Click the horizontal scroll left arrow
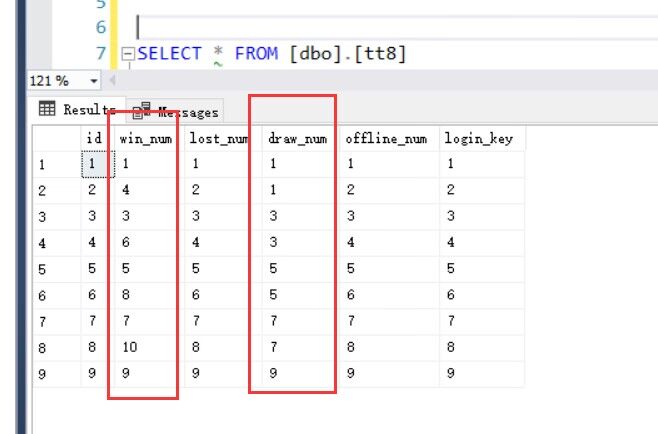 [x=112, y=80]
